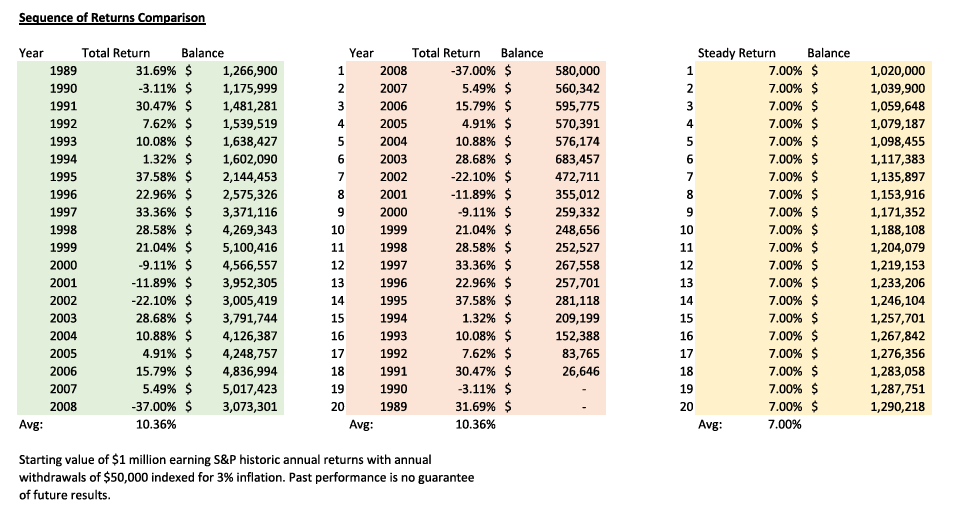959x518 pixels.
Task: Select the "Steady Return" column header
Action: [736, 53]
